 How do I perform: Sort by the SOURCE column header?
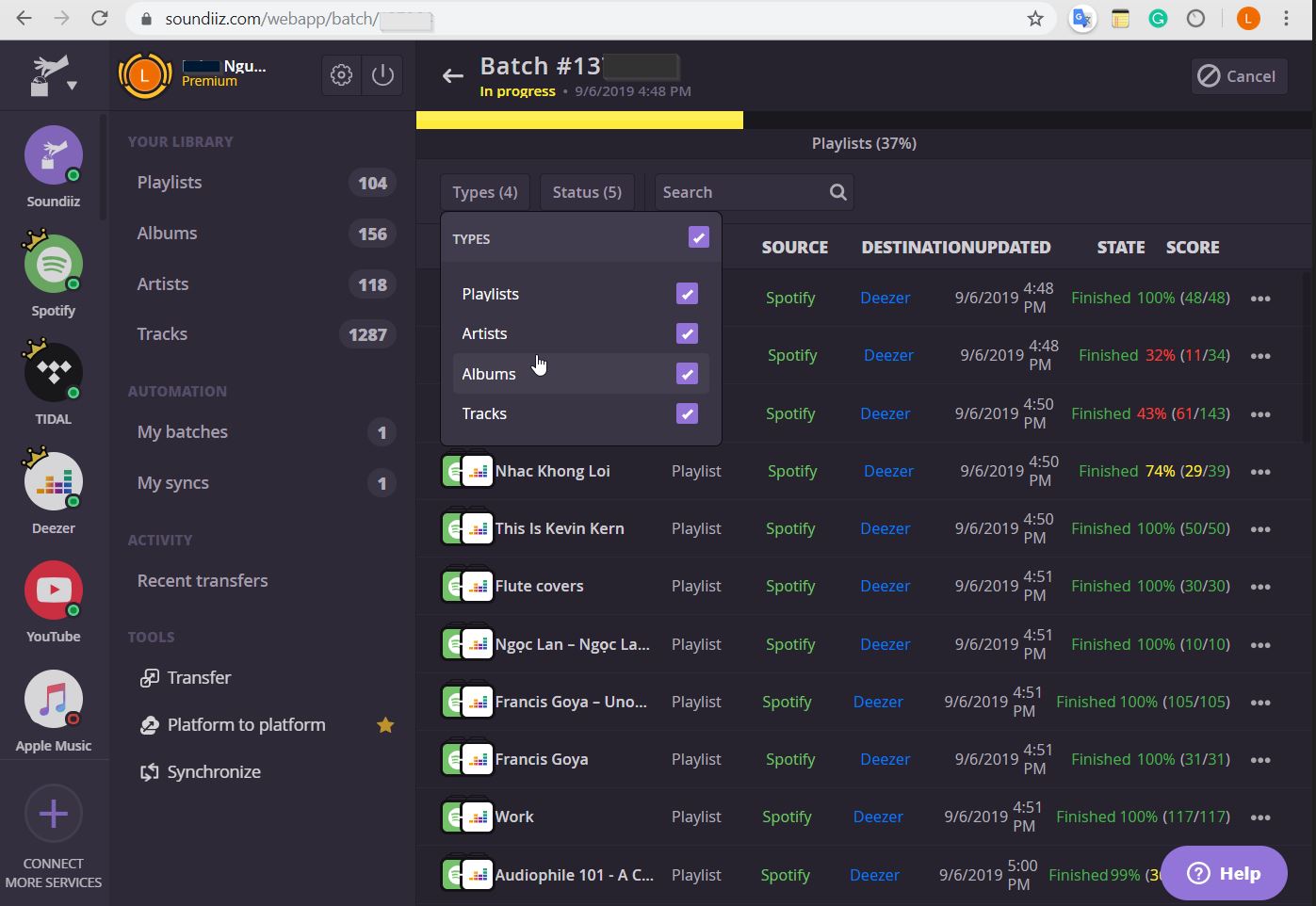[795, 248]
